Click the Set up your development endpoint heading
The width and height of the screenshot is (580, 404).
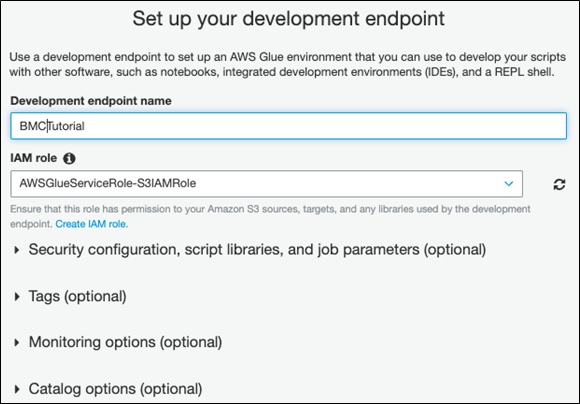[x=289, y=18]
